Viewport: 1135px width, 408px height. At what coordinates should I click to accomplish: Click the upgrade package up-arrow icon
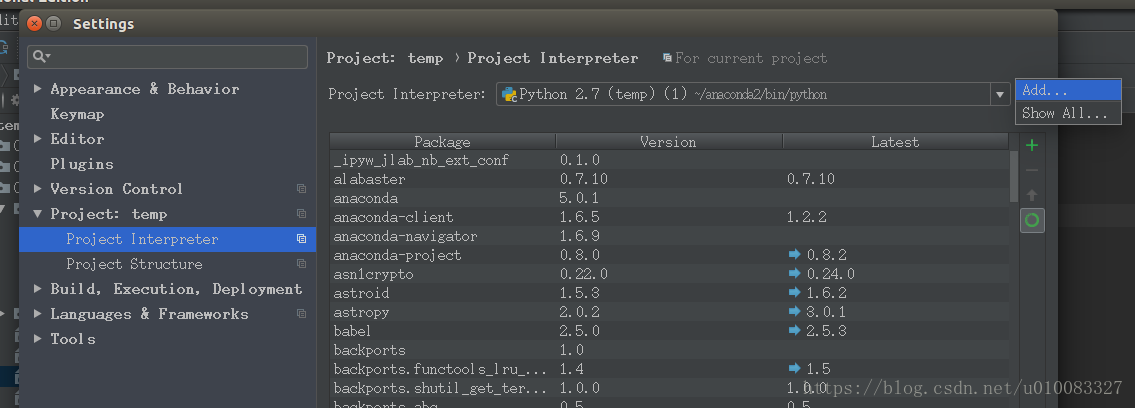(1032, 195)
